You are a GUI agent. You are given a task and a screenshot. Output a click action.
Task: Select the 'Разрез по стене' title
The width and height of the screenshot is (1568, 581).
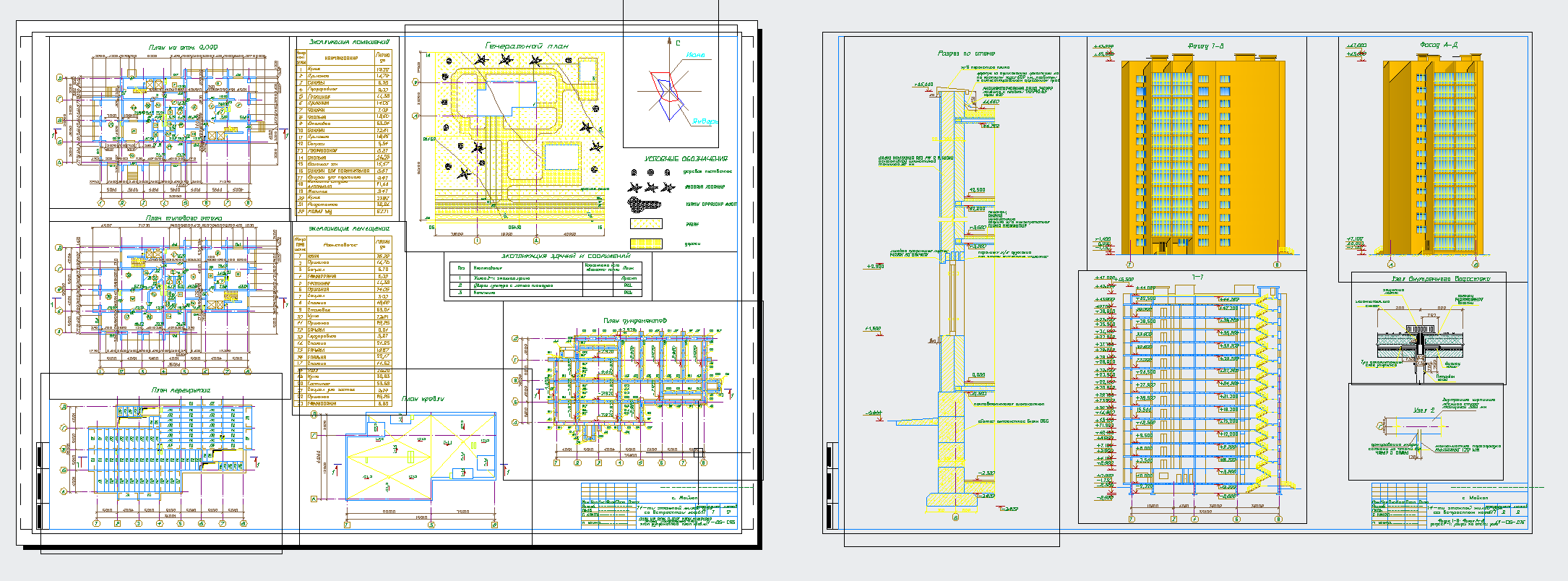pyautogui.click(x=966, y=53)
